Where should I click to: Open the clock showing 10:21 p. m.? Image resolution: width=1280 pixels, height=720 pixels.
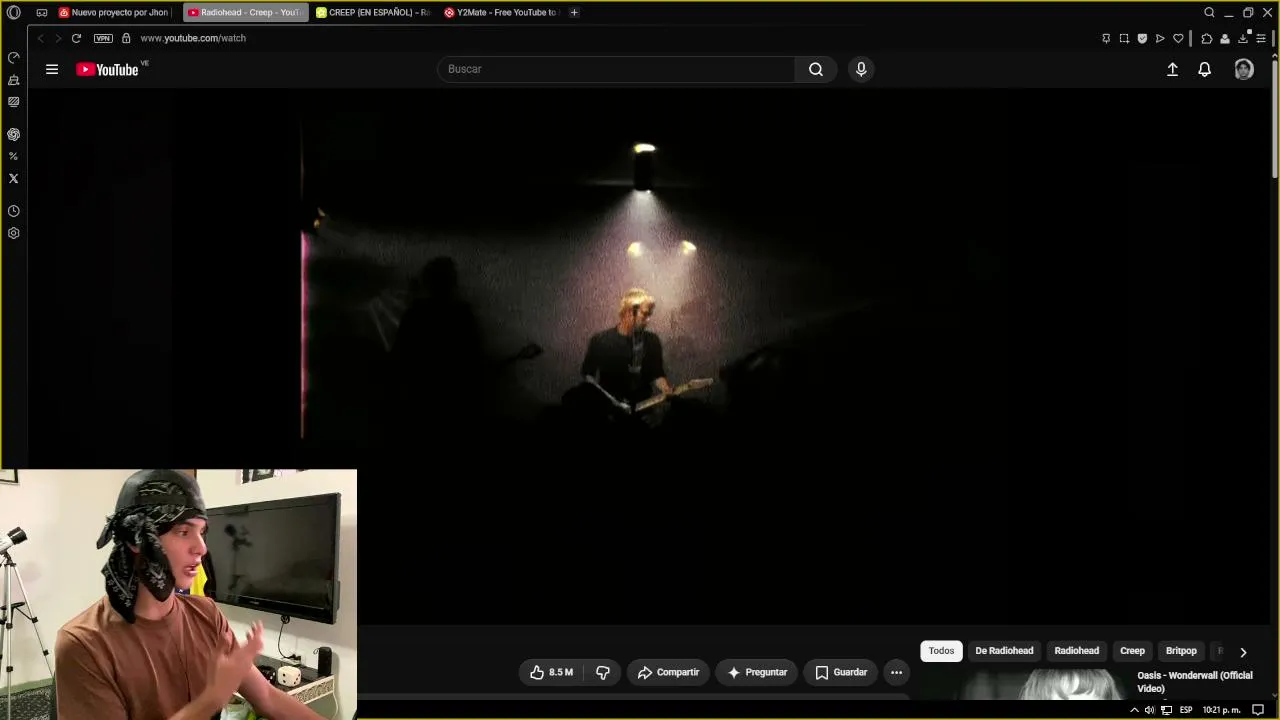click(x=1221, y=710)
